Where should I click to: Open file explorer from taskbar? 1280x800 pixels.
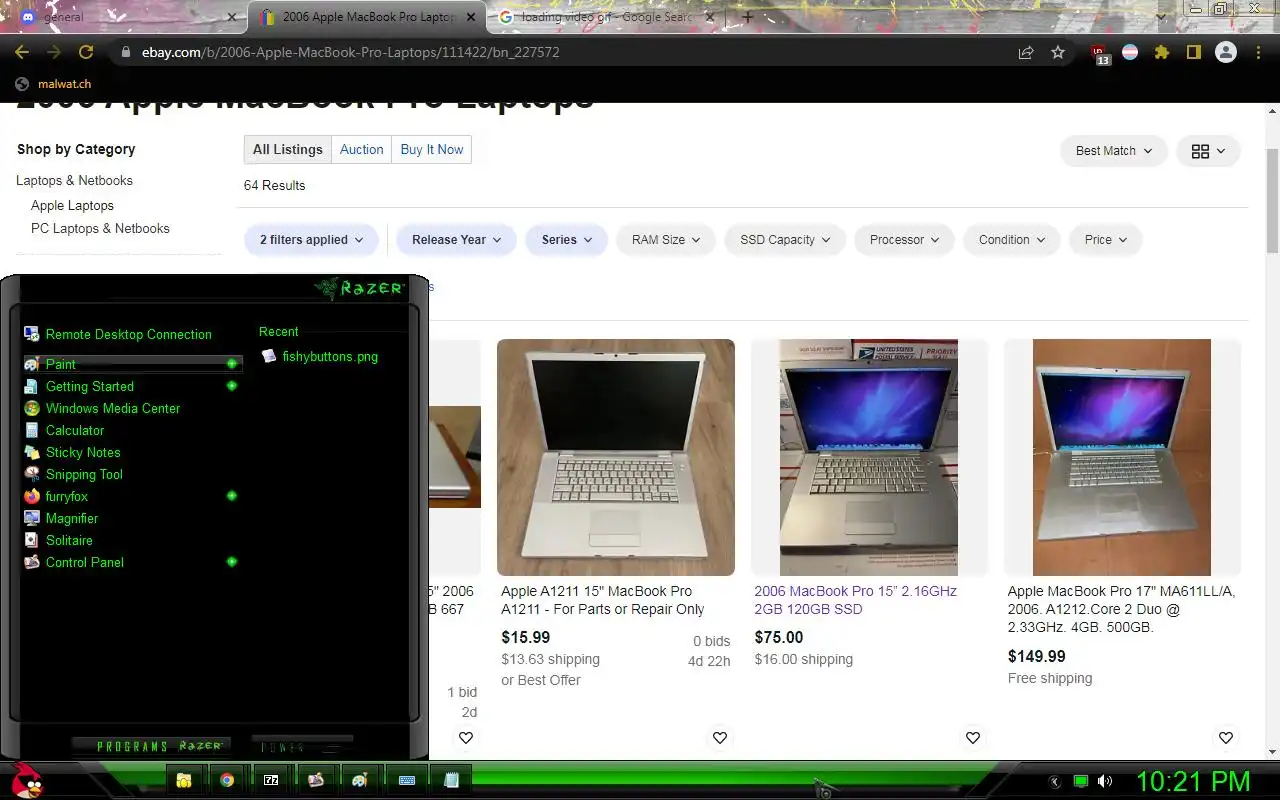[x=184, y=780]
